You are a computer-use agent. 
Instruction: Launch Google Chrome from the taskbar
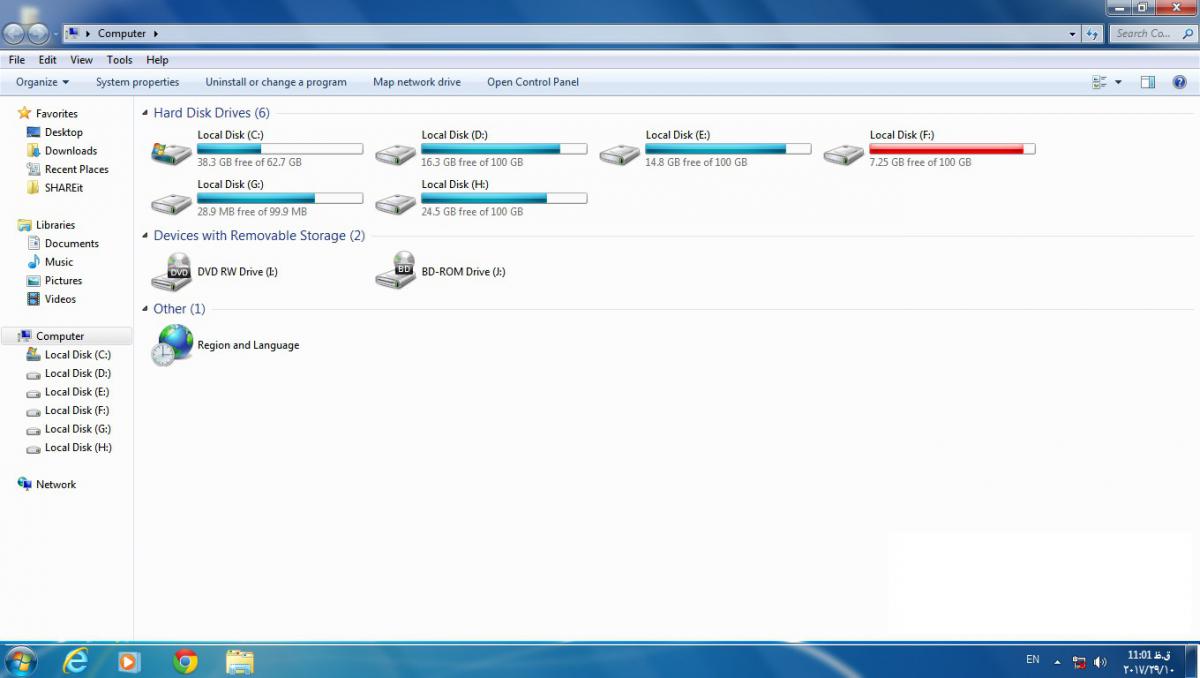click(185, 661)
